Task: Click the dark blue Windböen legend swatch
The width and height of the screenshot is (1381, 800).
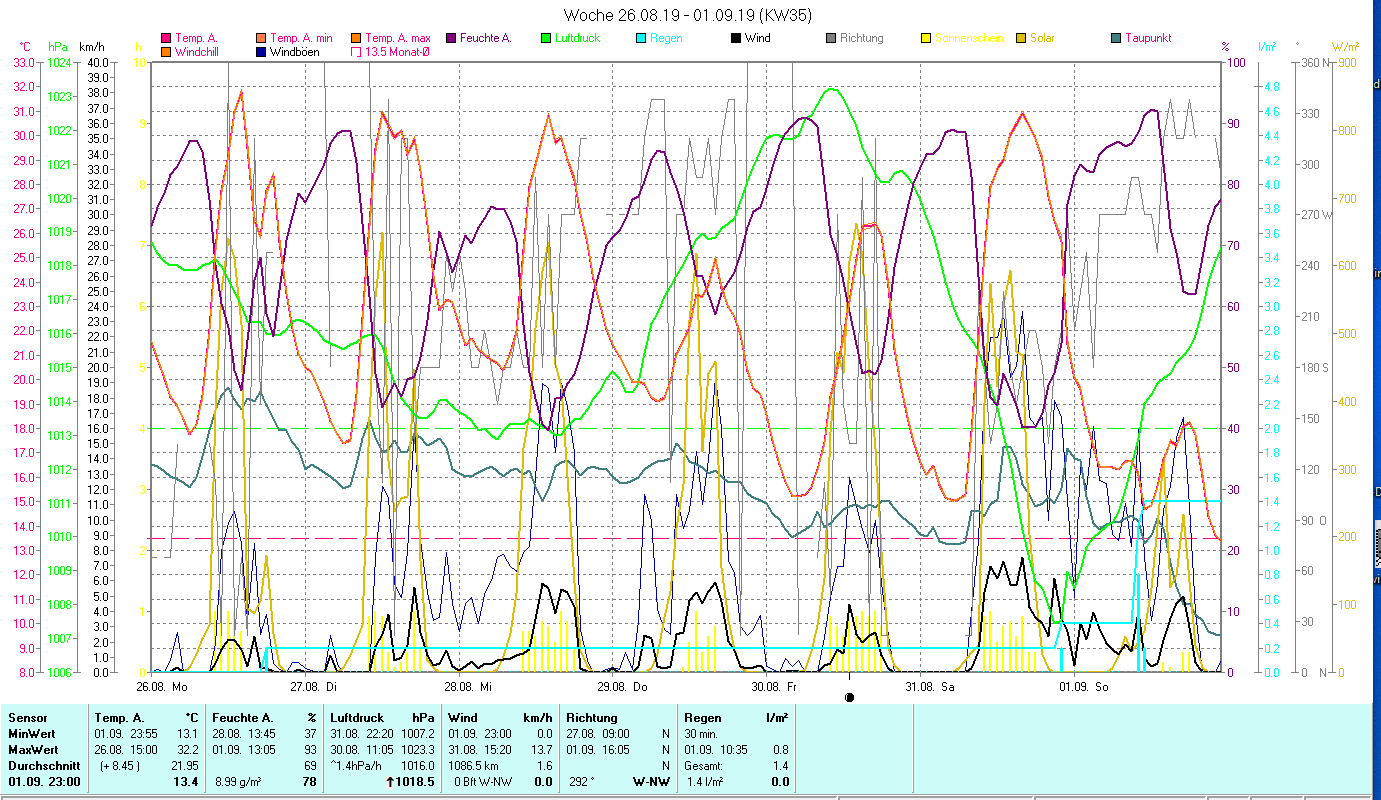Action: [262, 51]
